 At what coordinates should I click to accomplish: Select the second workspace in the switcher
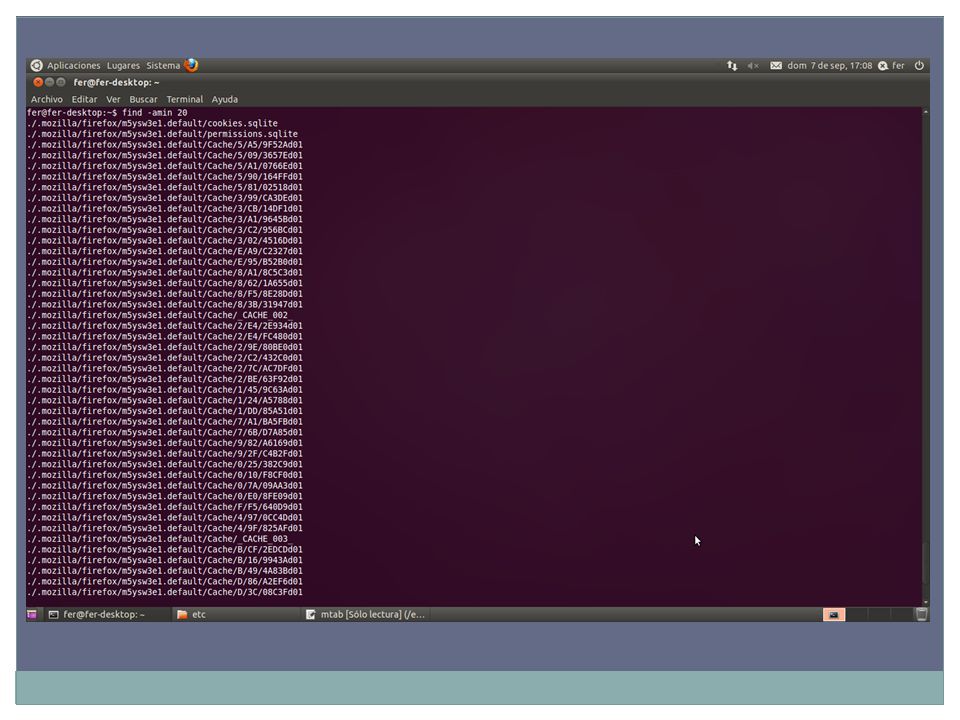[x=856, y=615]
